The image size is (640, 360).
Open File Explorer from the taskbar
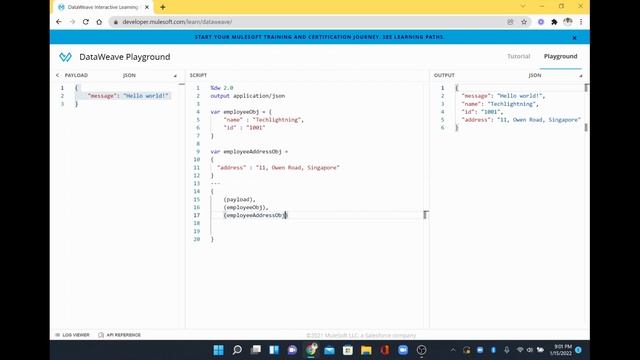coord(366,350)
